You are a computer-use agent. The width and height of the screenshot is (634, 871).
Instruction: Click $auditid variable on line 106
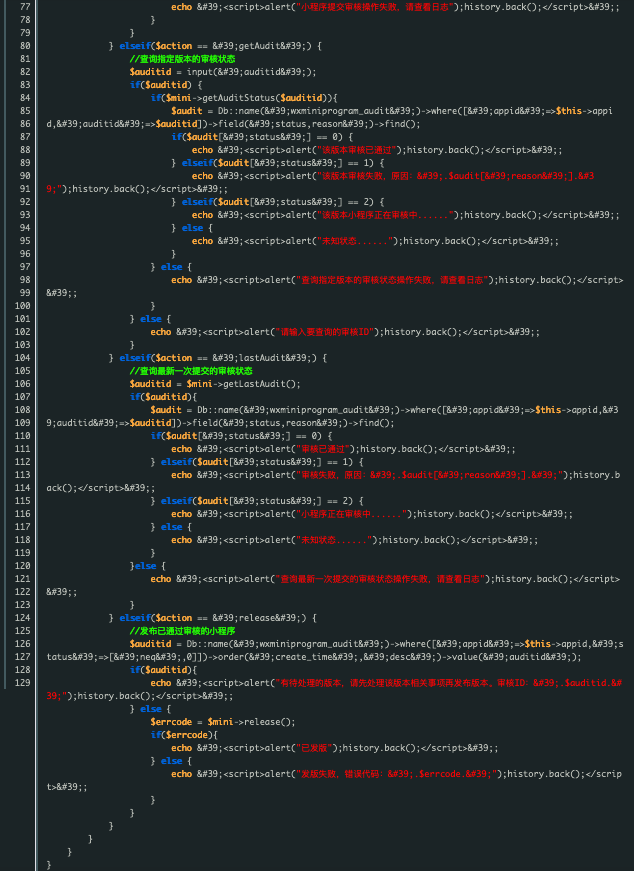click(150, 384)
